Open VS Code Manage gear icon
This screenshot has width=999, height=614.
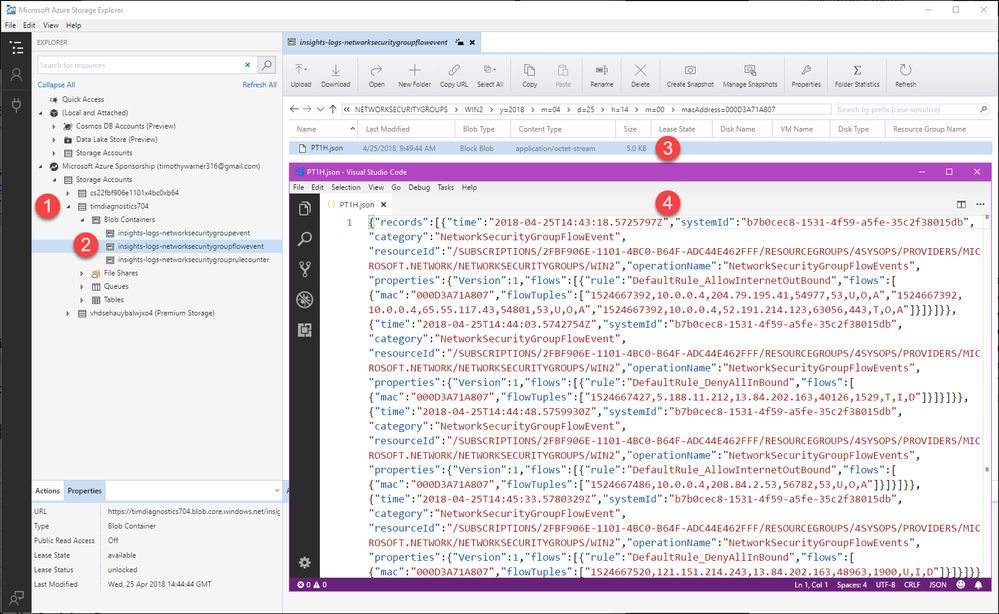[x=305, y=562]
